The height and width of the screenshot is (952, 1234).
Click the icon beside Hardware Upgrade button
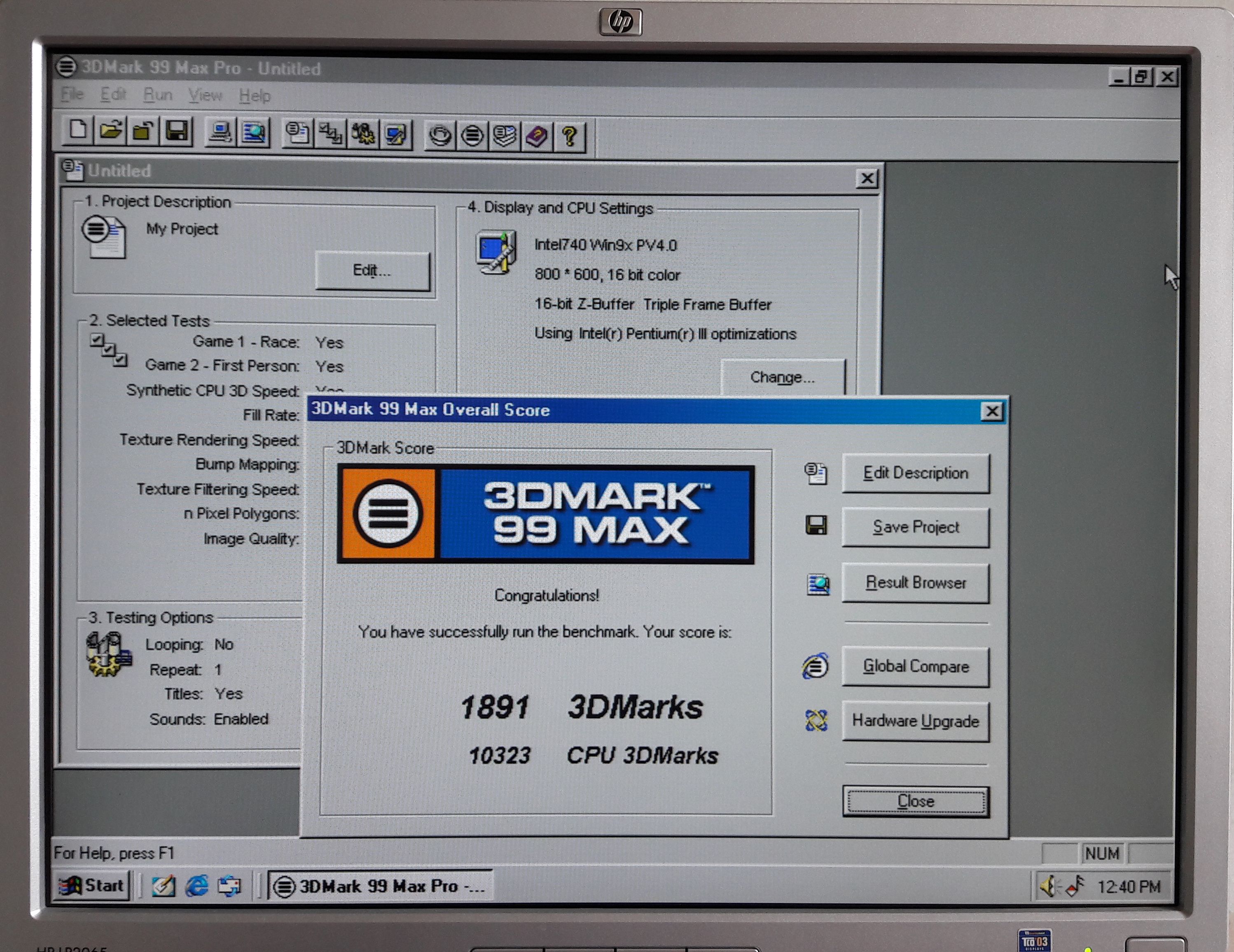click(816, 720)
